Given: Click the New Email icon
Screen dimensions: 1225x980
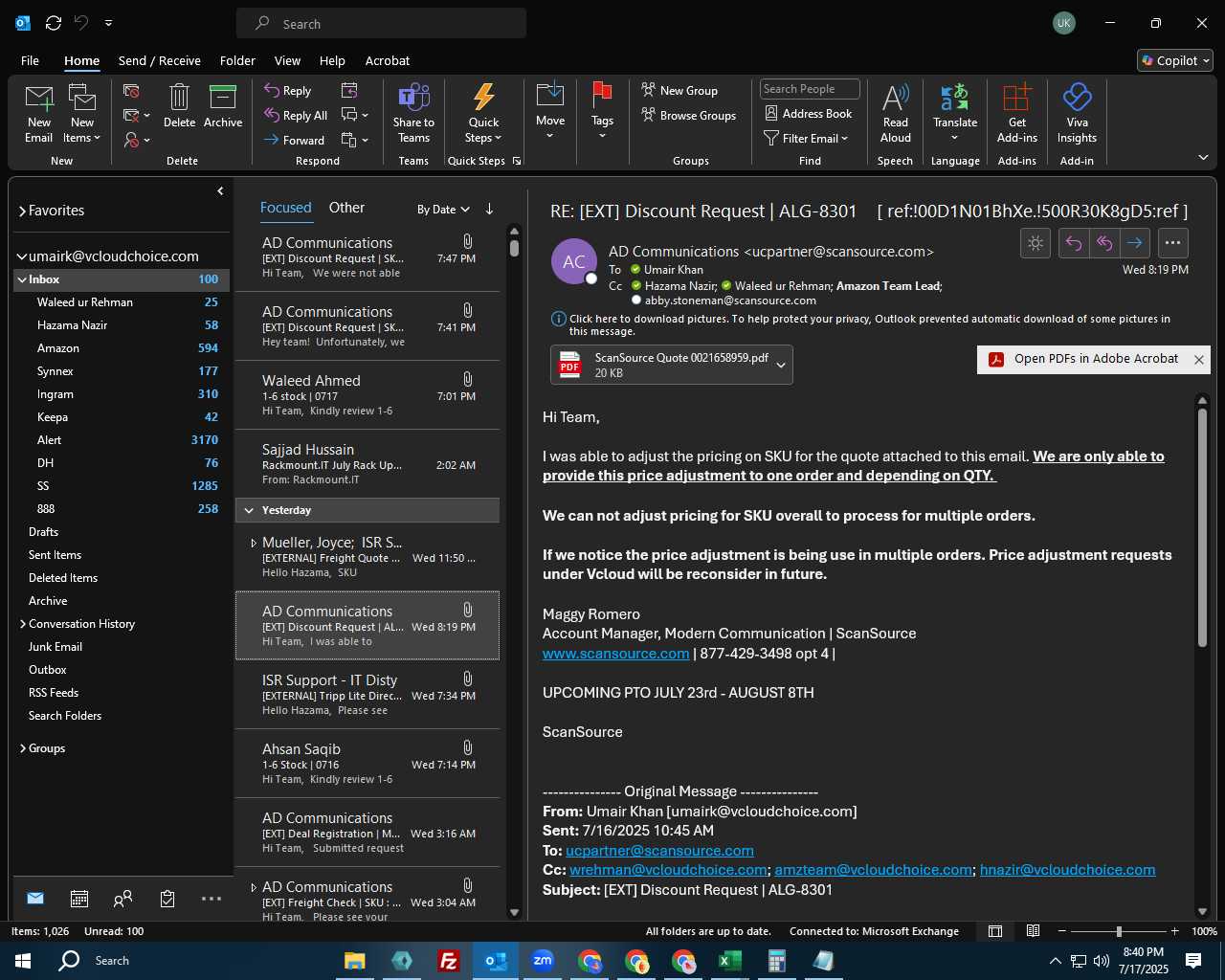Looking at the screenshot, I should click(38, 113).
